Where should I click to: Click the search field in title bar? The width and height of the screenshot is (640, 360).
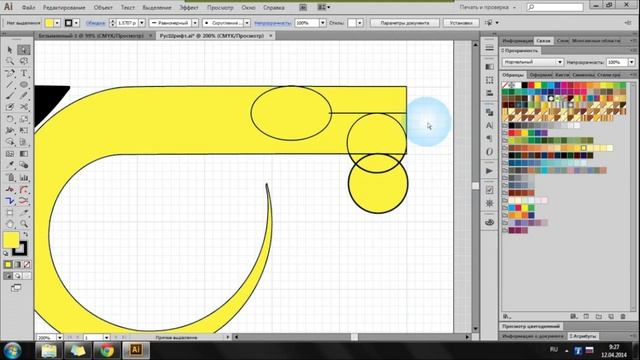tap(555, 7)
